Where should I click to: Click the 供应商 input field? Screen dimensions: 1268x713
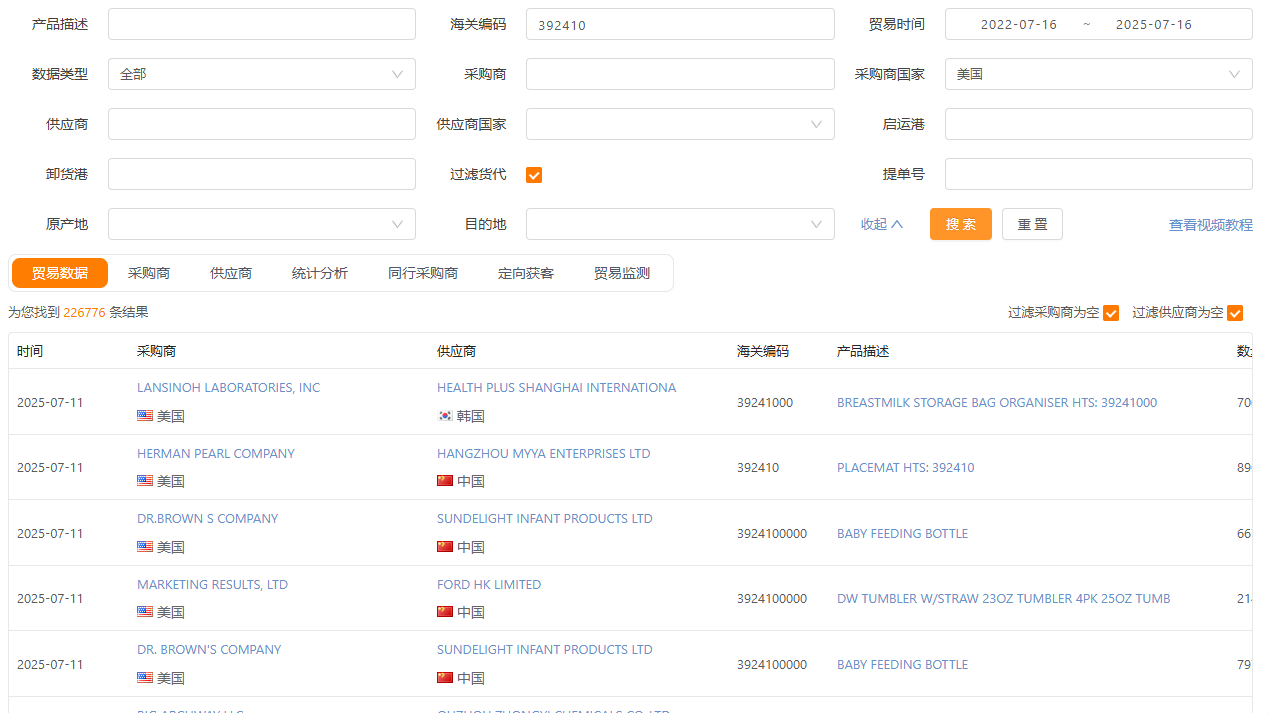(262, 124)
